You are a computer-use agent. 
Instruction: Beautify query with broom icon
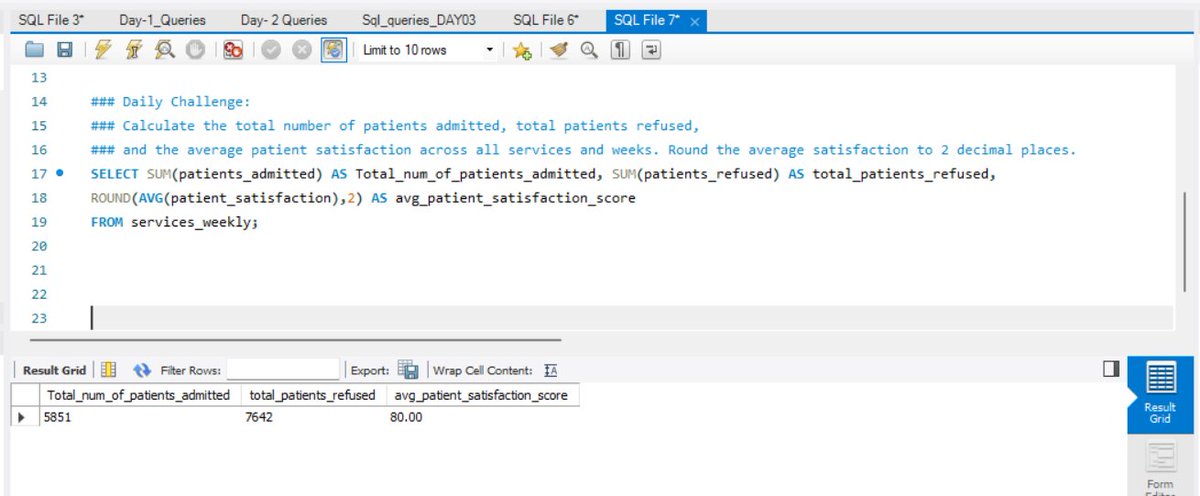559,50
